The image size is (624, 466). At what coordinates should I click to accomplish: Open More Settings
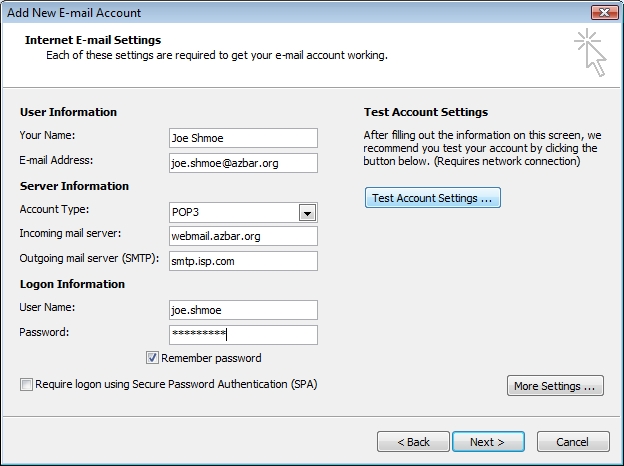(x=555, y=386)
